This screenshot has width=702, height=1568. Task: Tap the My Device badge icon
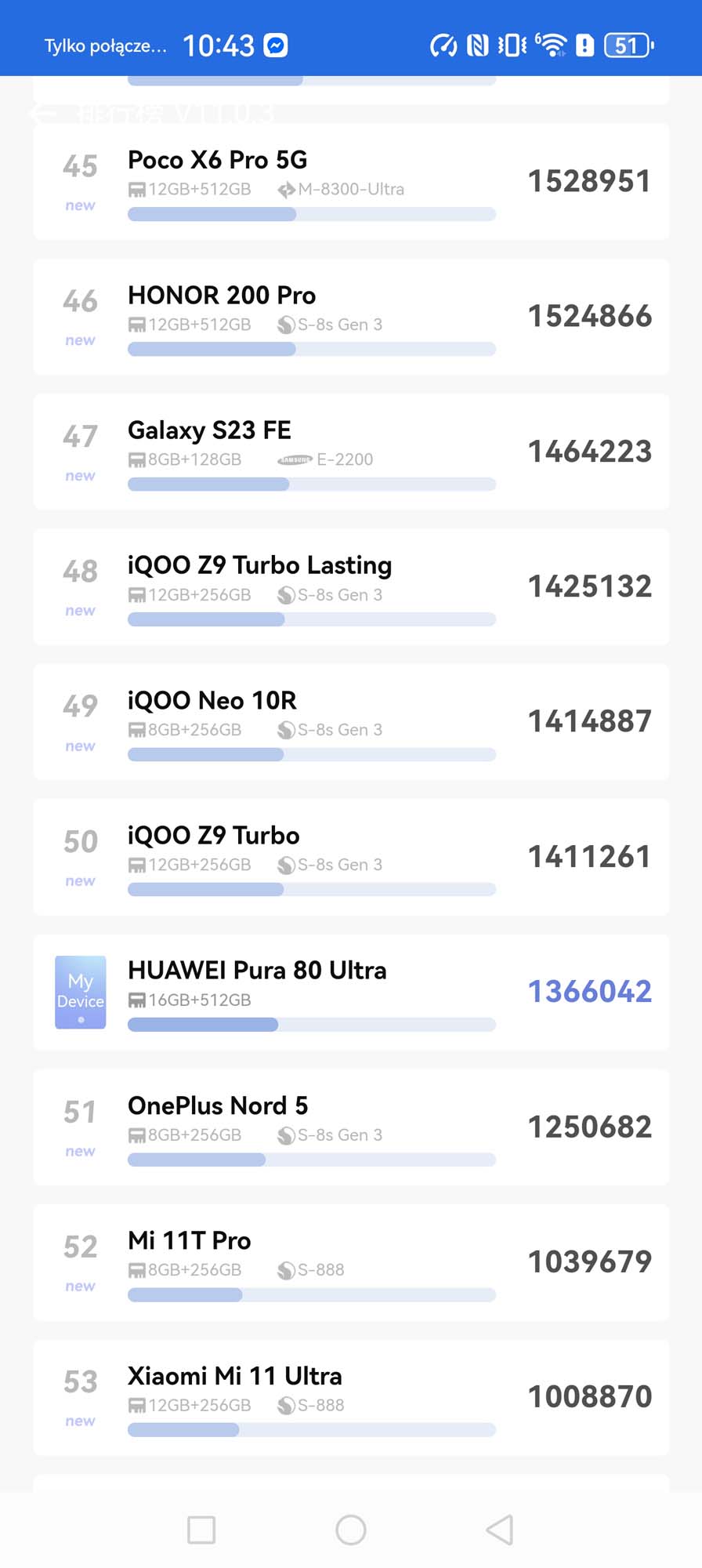tap(81, 992)
